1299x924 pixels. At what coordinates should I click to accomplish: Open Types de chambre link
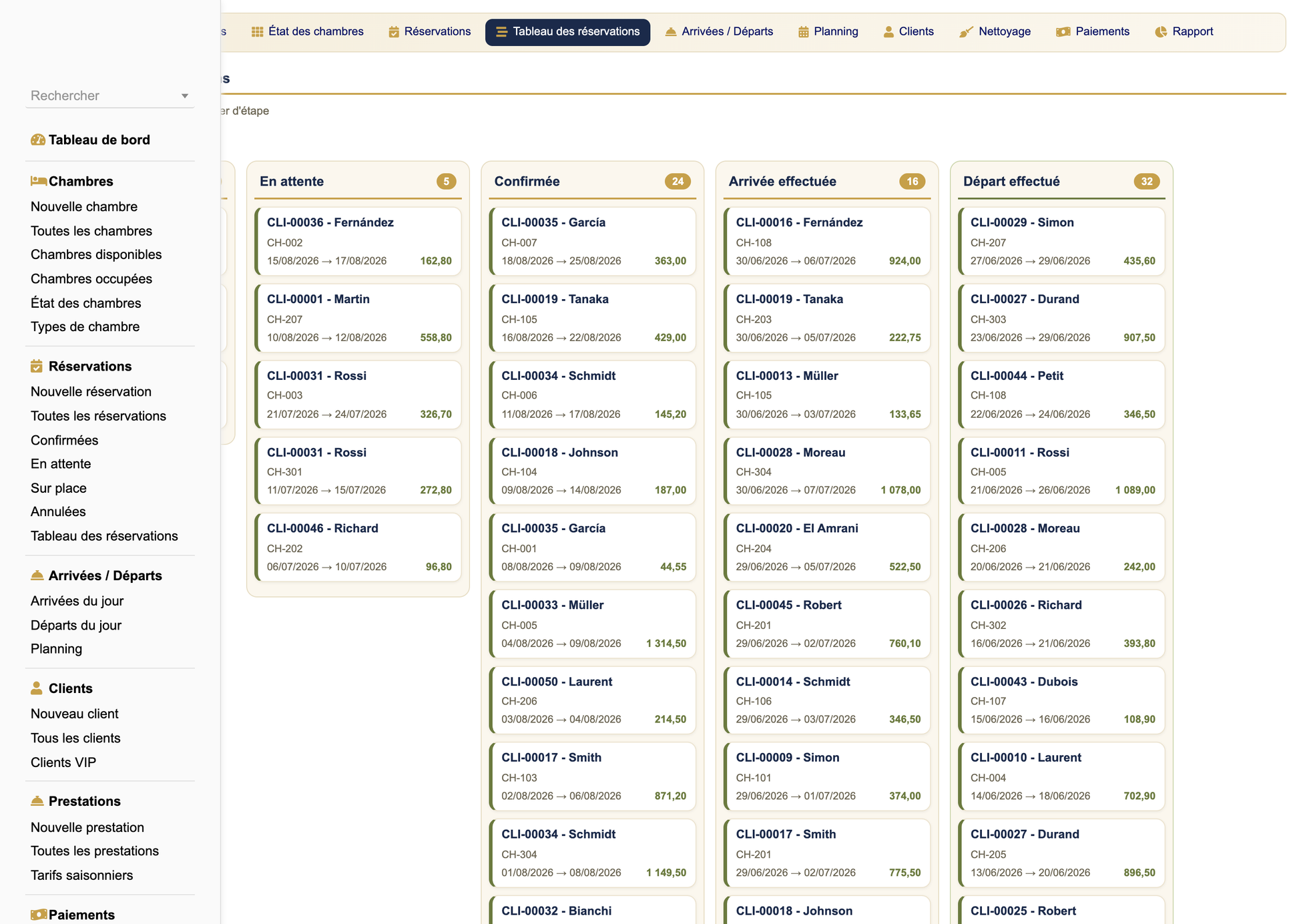tap(85, 326)
